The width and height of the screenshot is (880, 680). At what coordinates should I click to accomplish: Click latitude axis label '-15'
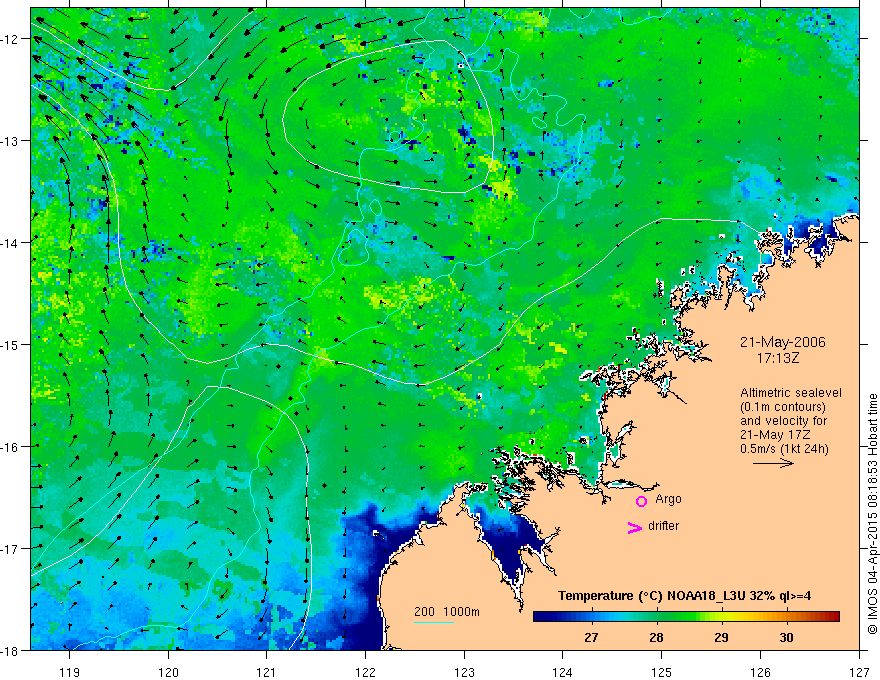coord(10,344)
